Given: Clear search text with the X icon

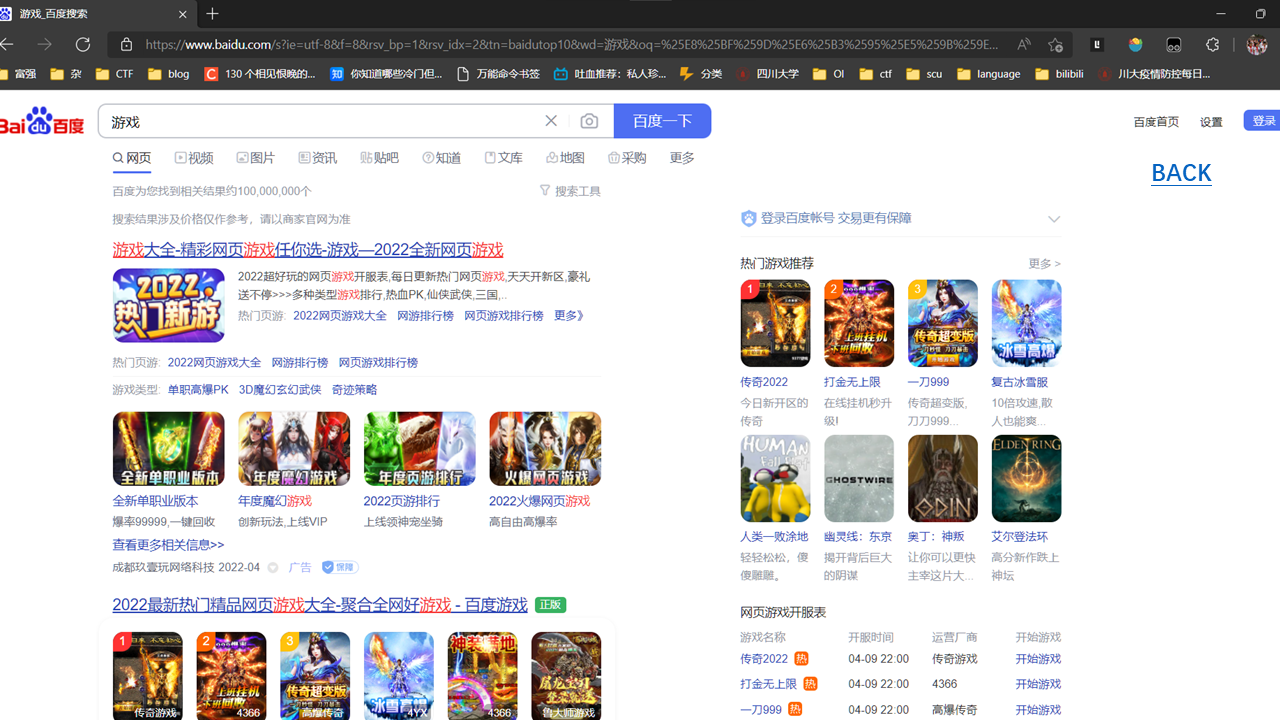Looking at the screenshot, I should (551, 121).
